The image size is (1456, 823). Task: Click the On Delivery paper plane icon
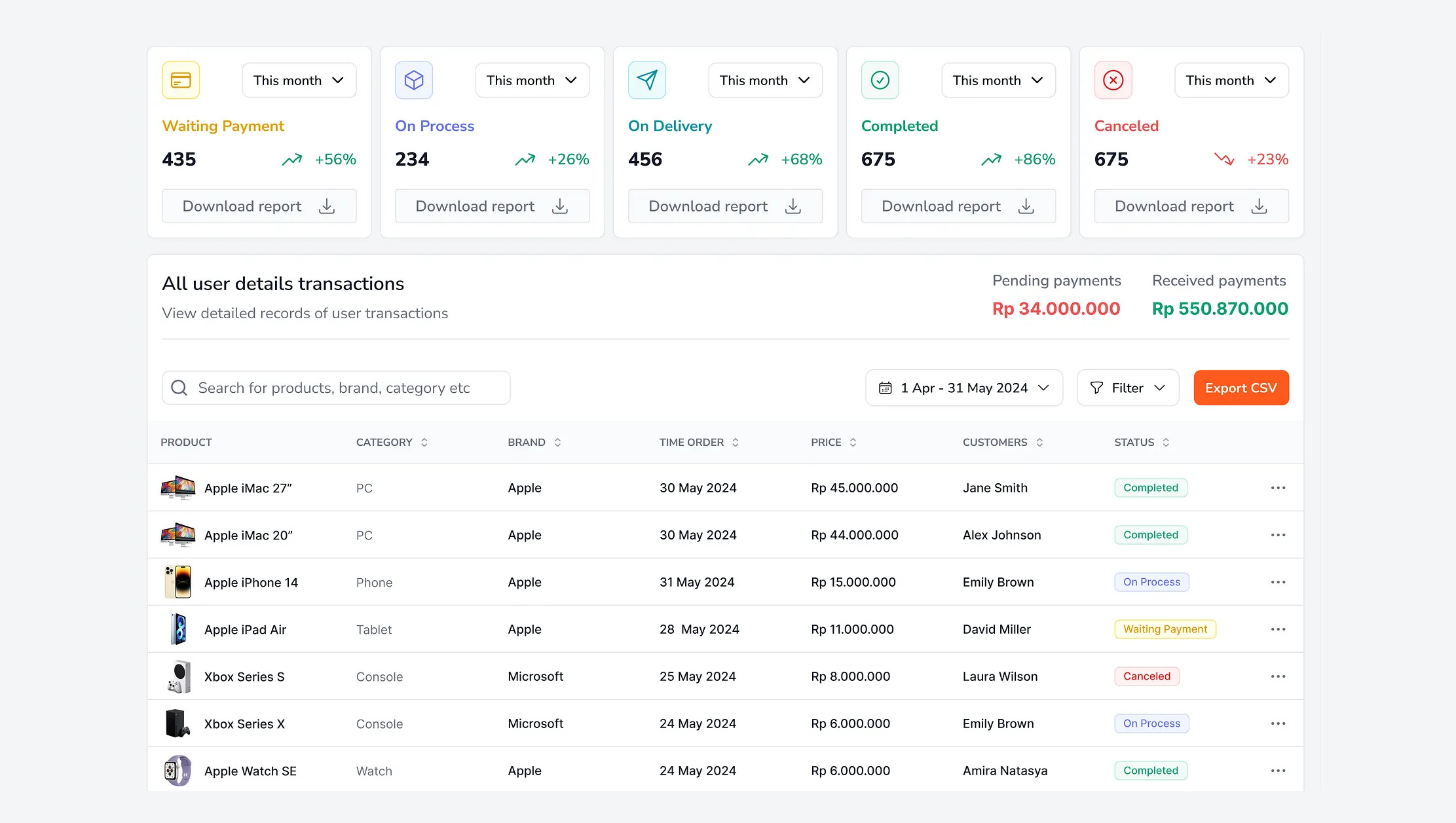646,80
